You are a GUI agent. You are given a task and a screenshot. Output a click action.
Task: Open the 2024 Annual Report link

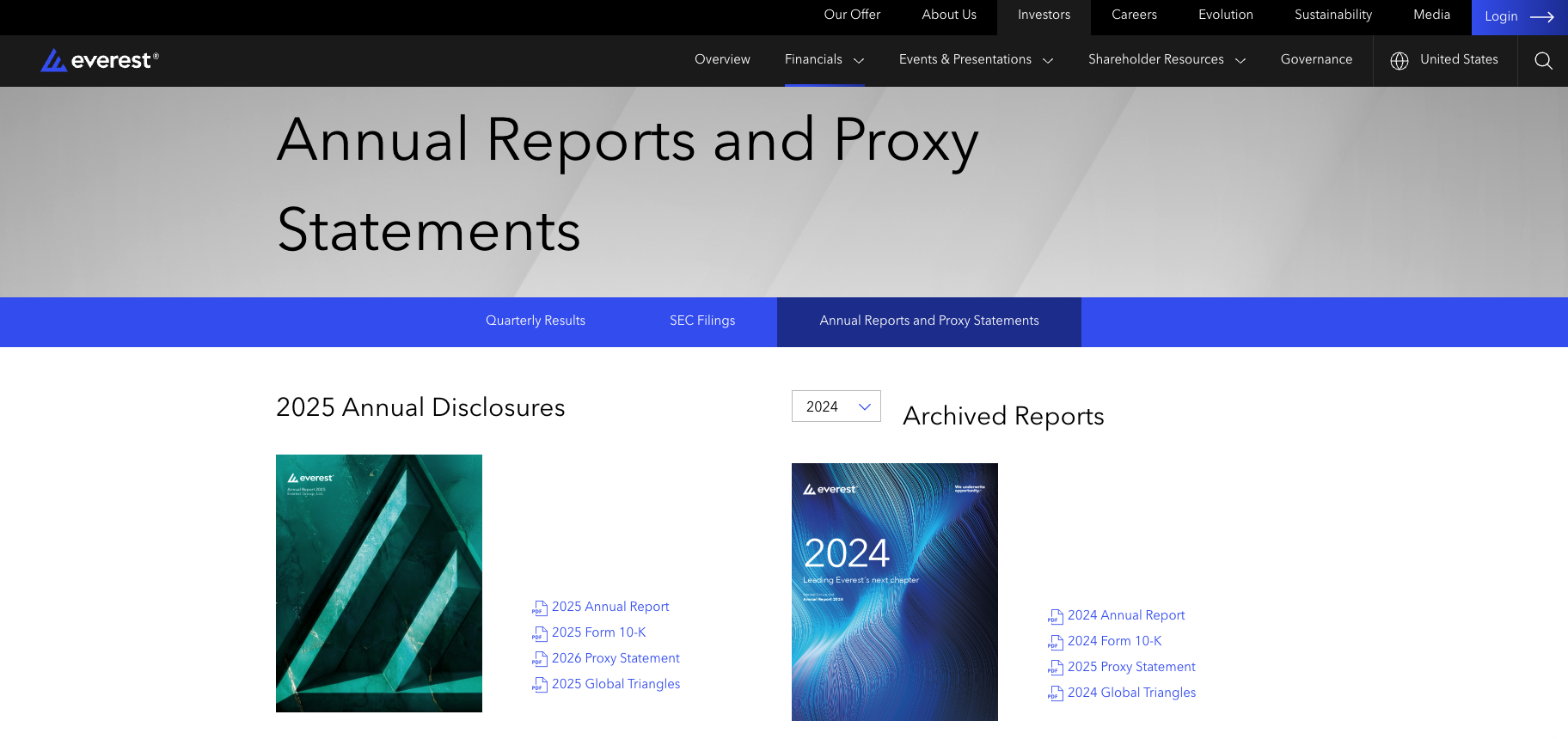[1126, 615]
